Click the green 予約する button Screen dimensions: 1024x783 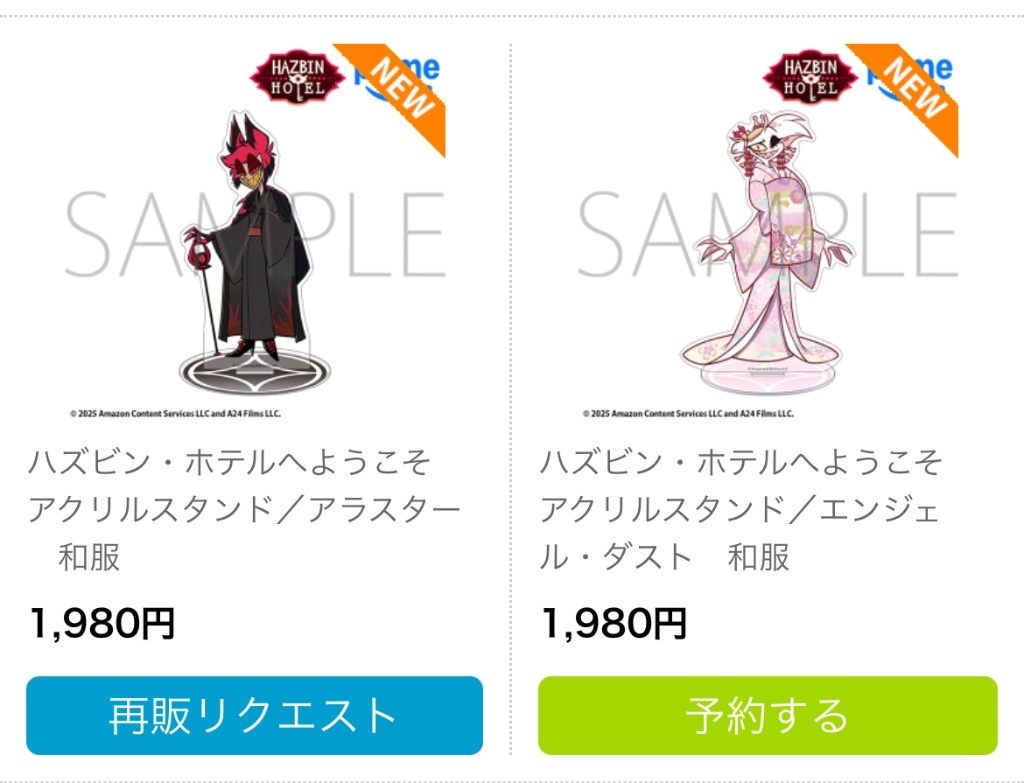(767, 715)
